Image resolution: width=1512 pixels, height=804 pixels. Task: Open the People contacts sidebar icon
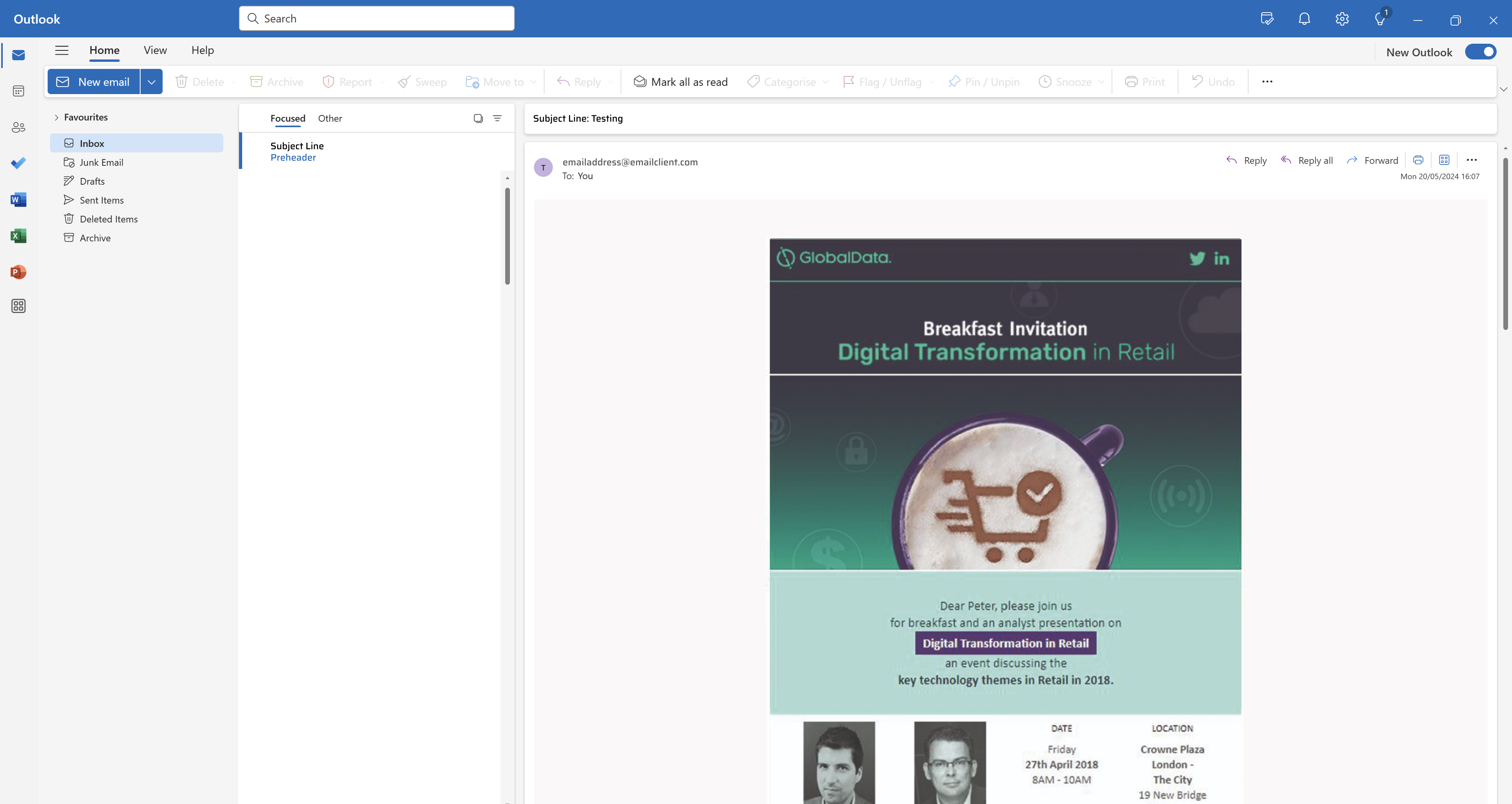point(18,127)
